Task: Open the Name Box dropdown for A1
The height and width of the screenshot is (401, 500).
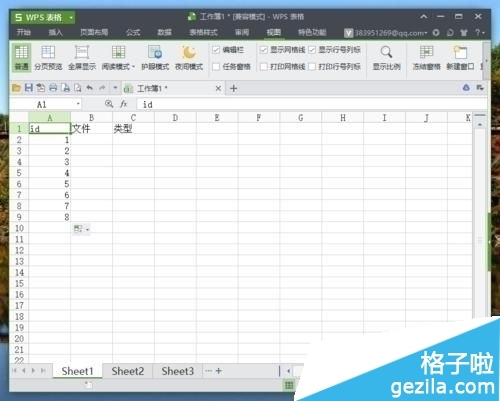Action: 78,104
